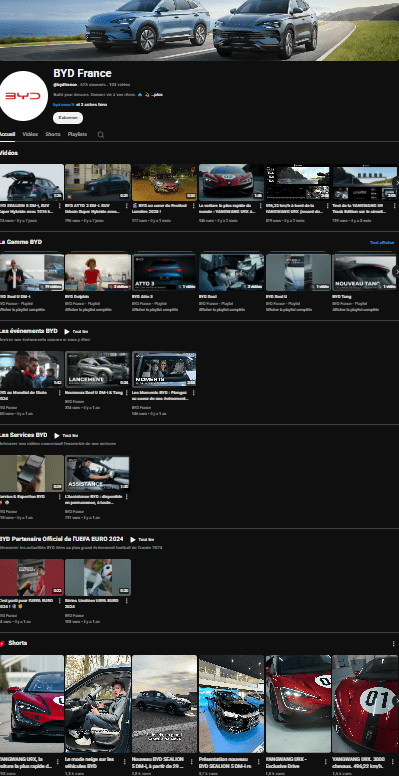Open the ASSISTANCE service video thumbnail

pyautogui.click(x=98, y=473)
